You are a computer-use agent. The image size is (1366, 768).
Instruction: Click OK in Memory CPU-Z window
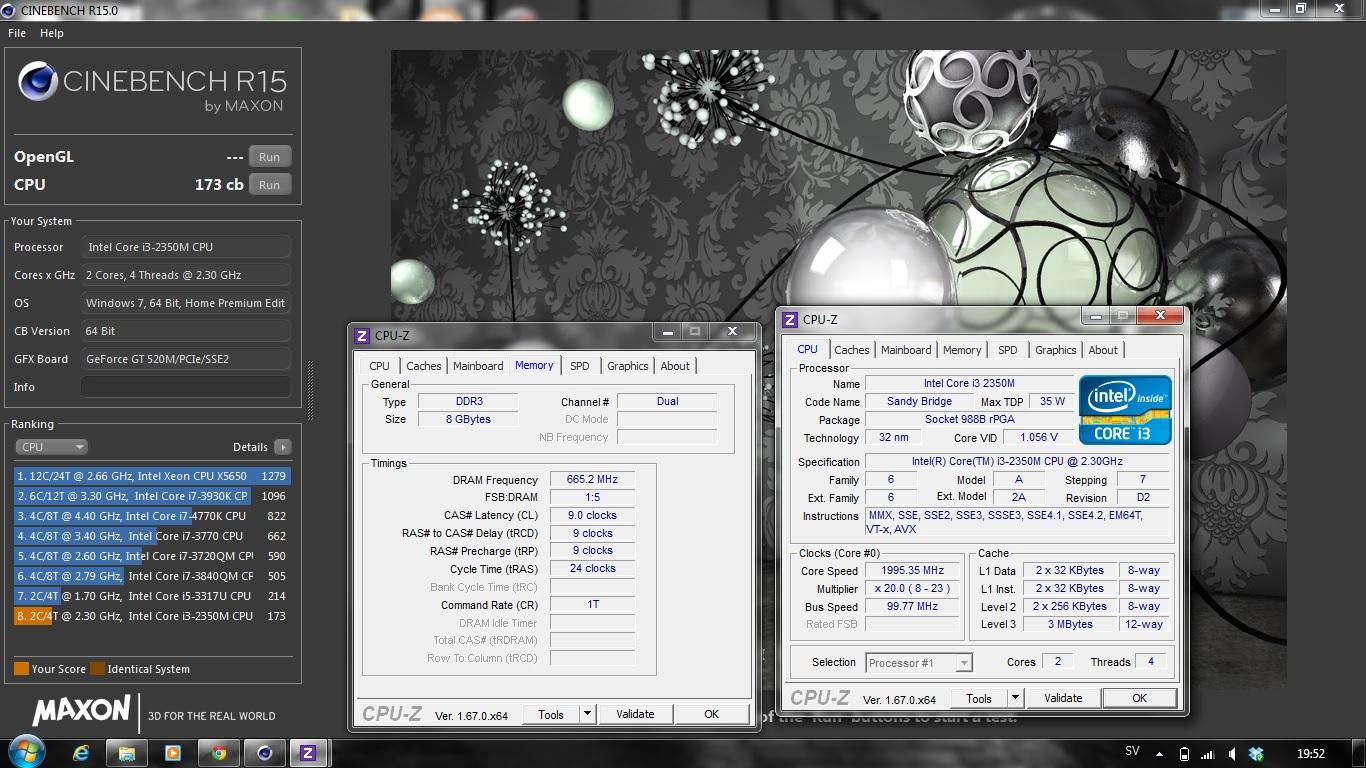711,714
